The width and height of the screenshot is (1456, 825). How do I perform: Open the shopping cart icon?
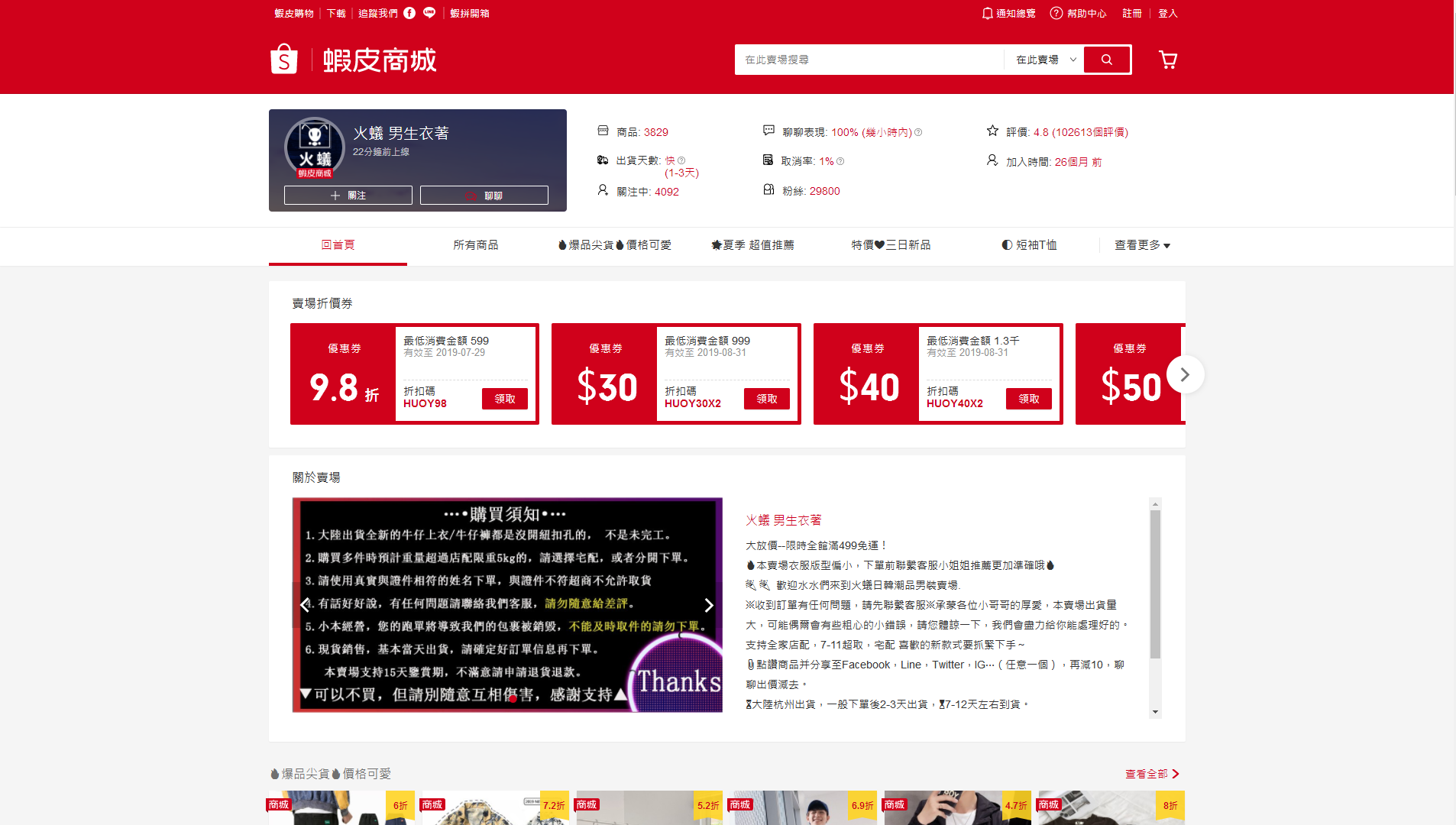pyautogui.click(x=1167, y=60)
